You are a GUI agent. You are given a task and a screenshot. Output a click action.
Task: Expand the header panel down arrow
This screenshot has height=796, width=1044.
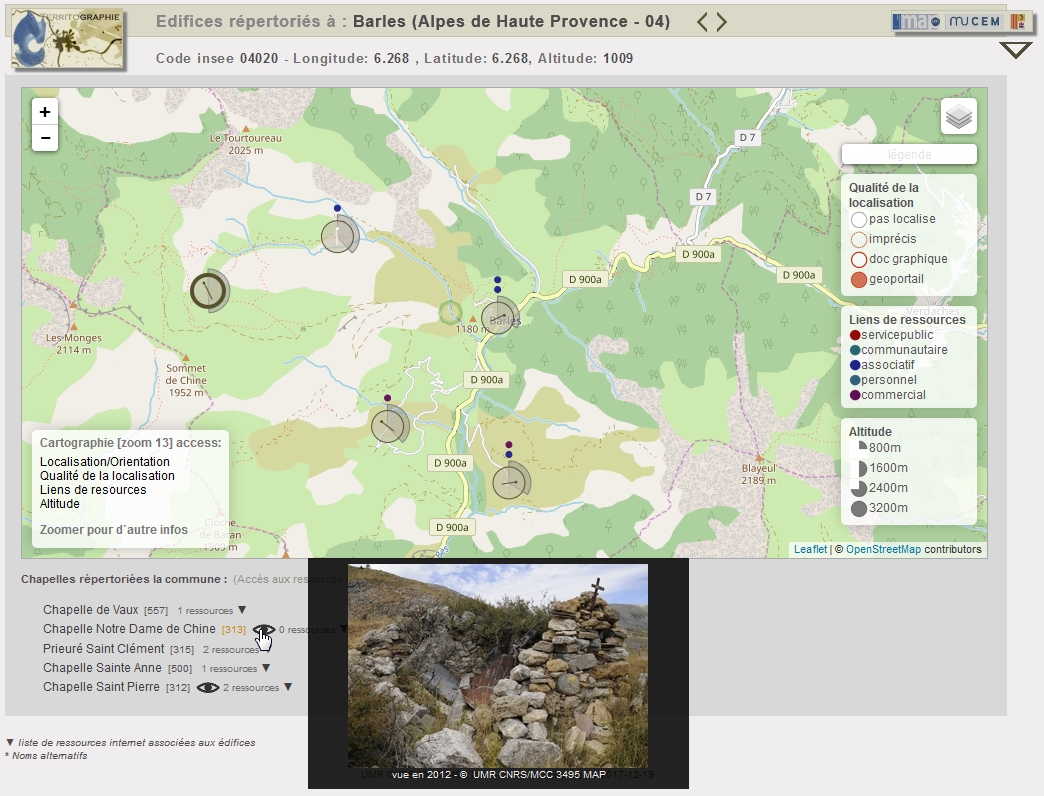point(1015,50)
